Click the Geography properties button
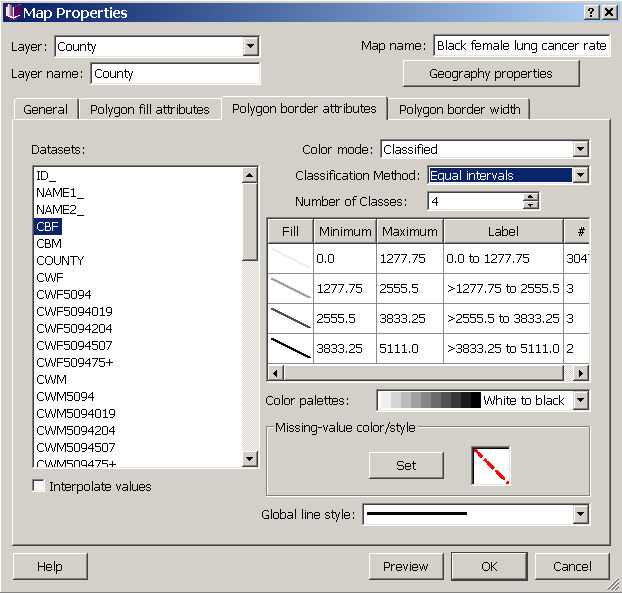The height and width of the screenshot is (593, 622). coord(490,73)
